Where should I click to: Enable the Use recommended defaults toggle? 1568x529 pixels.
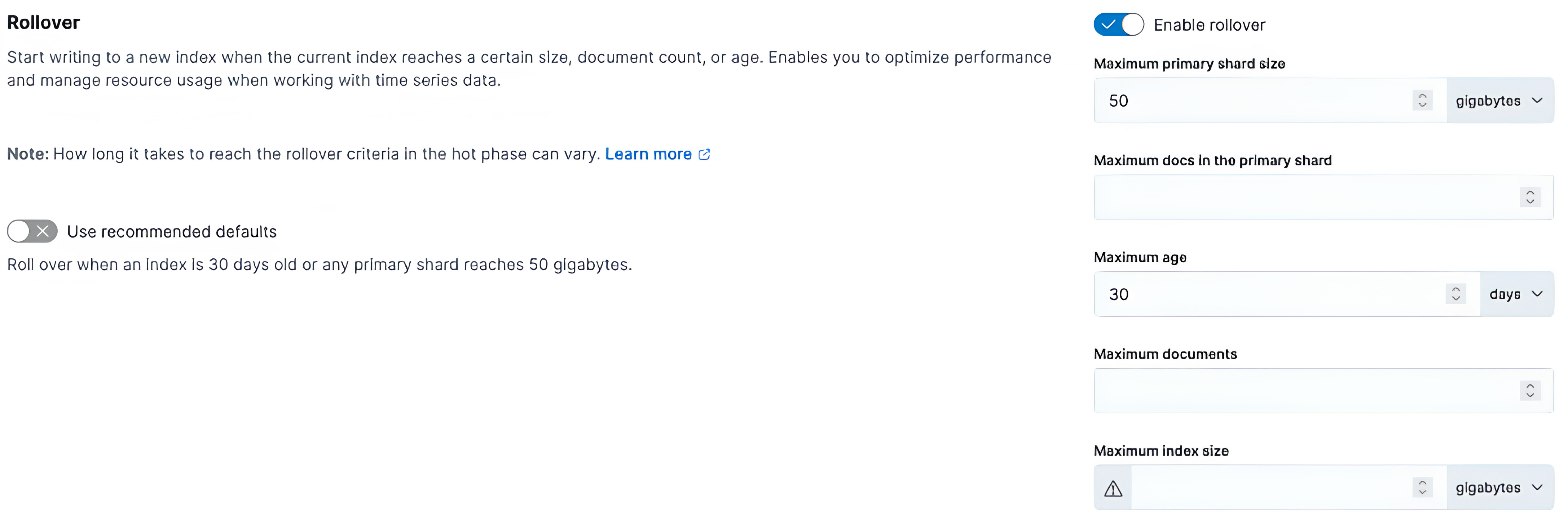pyautogui.click(x=32, y=232)
